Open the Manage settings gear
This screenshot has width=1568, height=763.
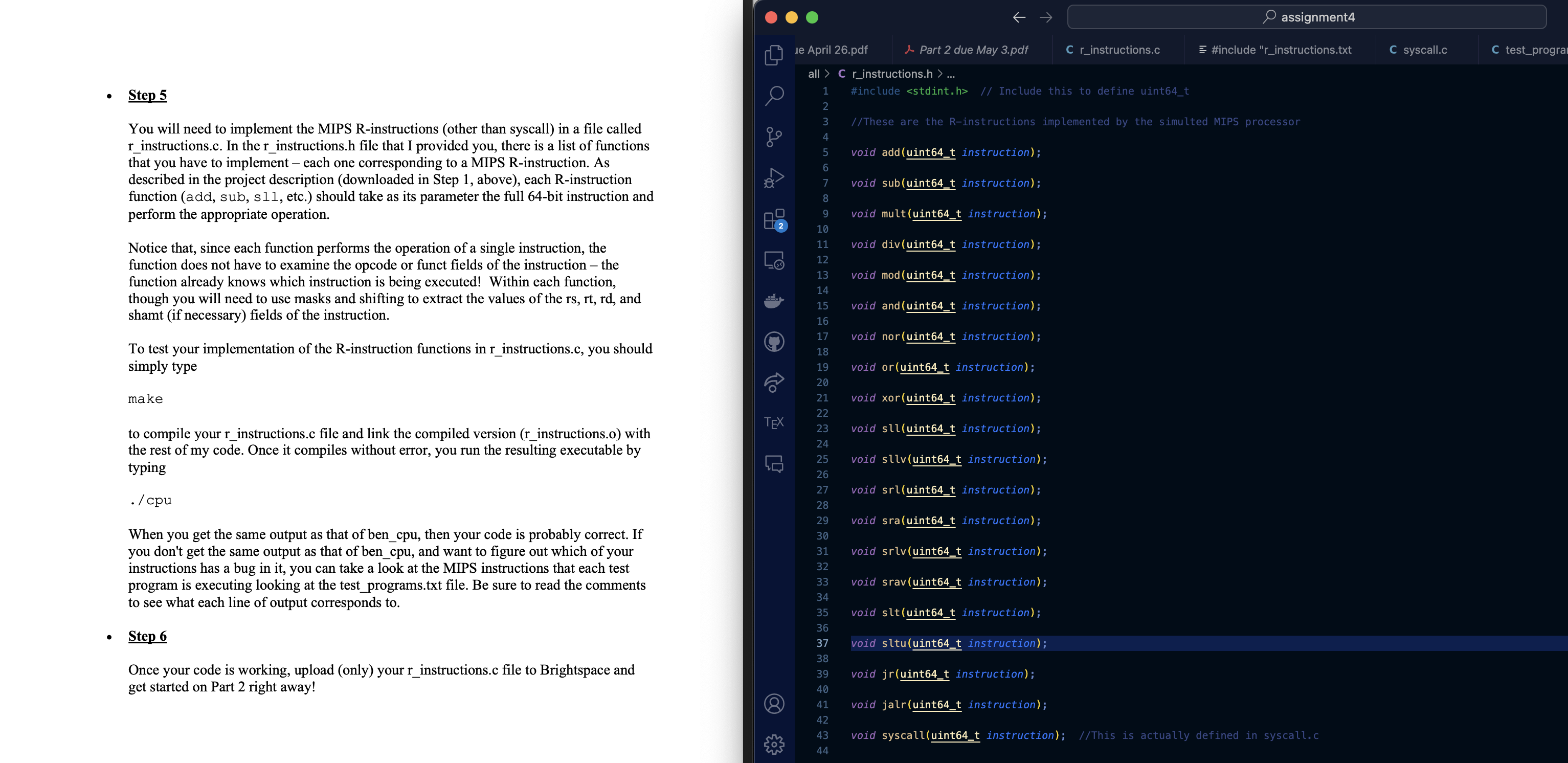(774, 744)
